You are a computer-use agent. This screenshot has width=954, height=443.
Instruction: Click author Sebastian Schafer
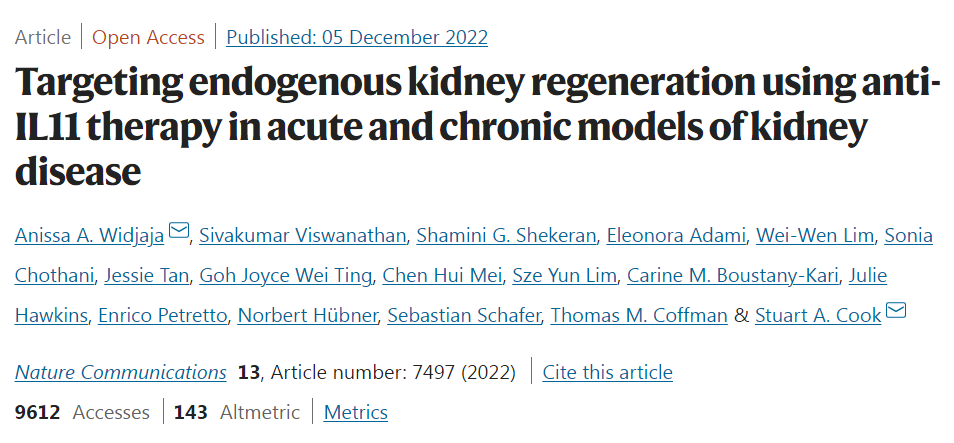[463, 316]
